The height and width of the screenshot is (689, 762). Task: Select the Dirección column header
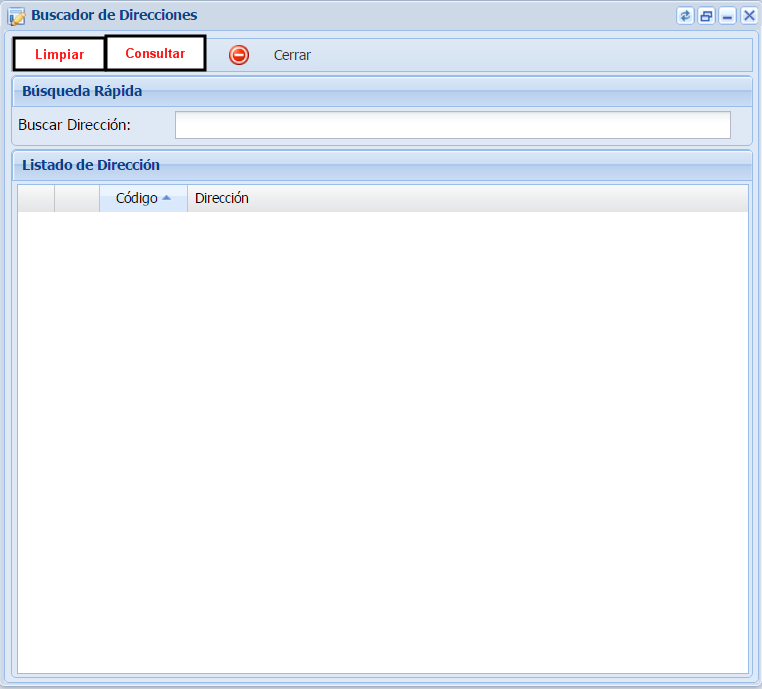(222, 198)
